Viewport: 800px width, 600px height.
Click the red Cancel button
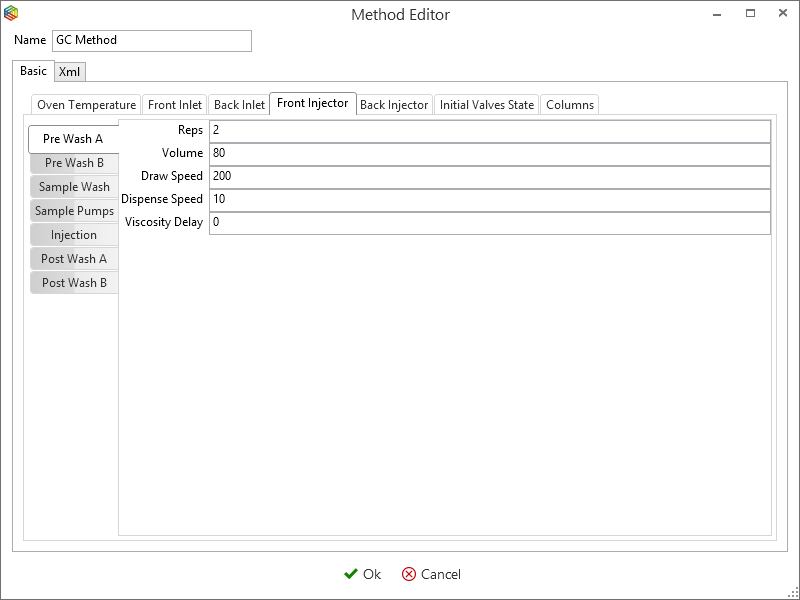point(431,574)
